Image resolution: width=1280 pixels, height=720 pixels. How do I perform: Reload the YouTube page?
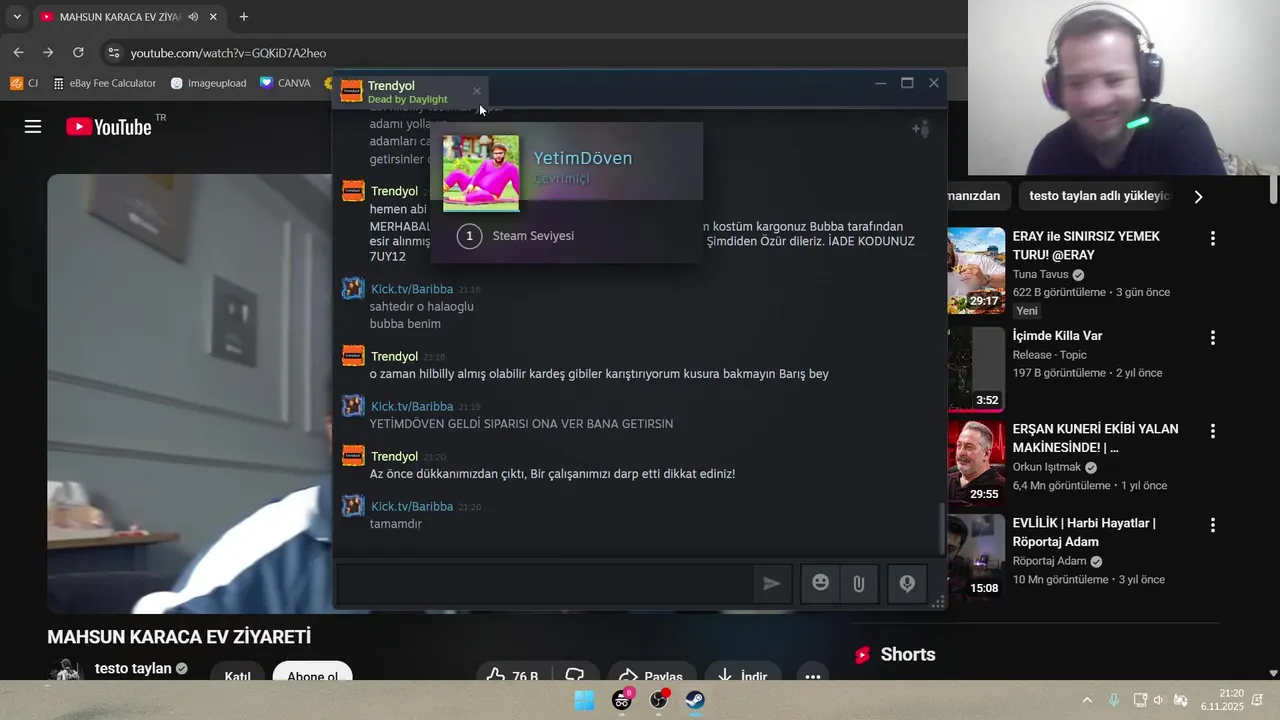point(78,53)
